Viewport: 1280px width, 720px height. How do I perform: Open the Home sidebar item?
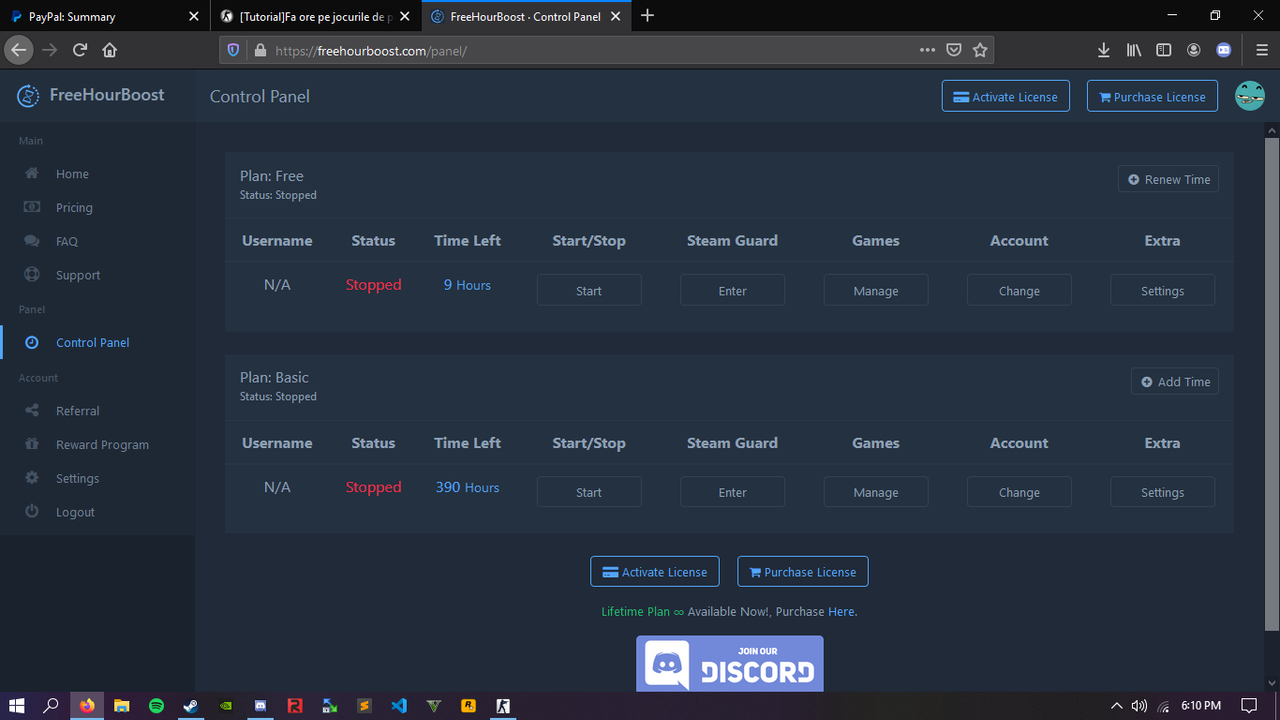[x=72, y=174]
